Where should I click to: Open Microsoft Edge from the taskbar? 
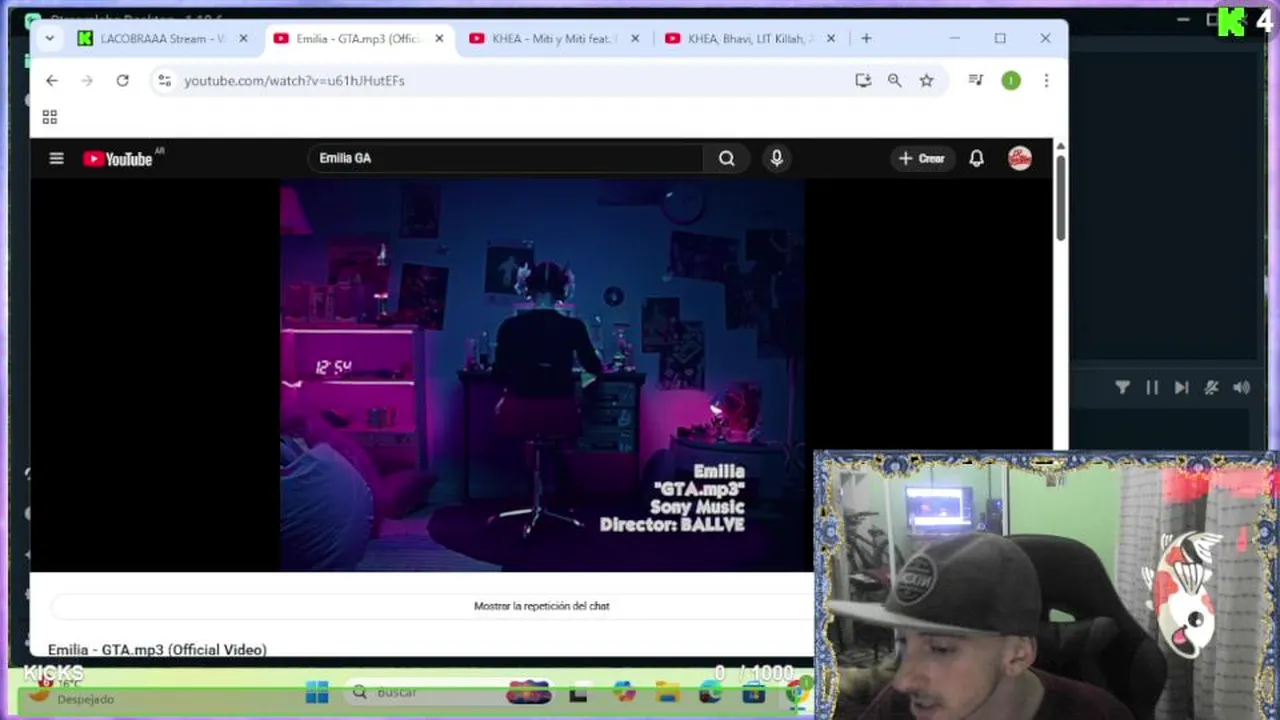(711, 692)
